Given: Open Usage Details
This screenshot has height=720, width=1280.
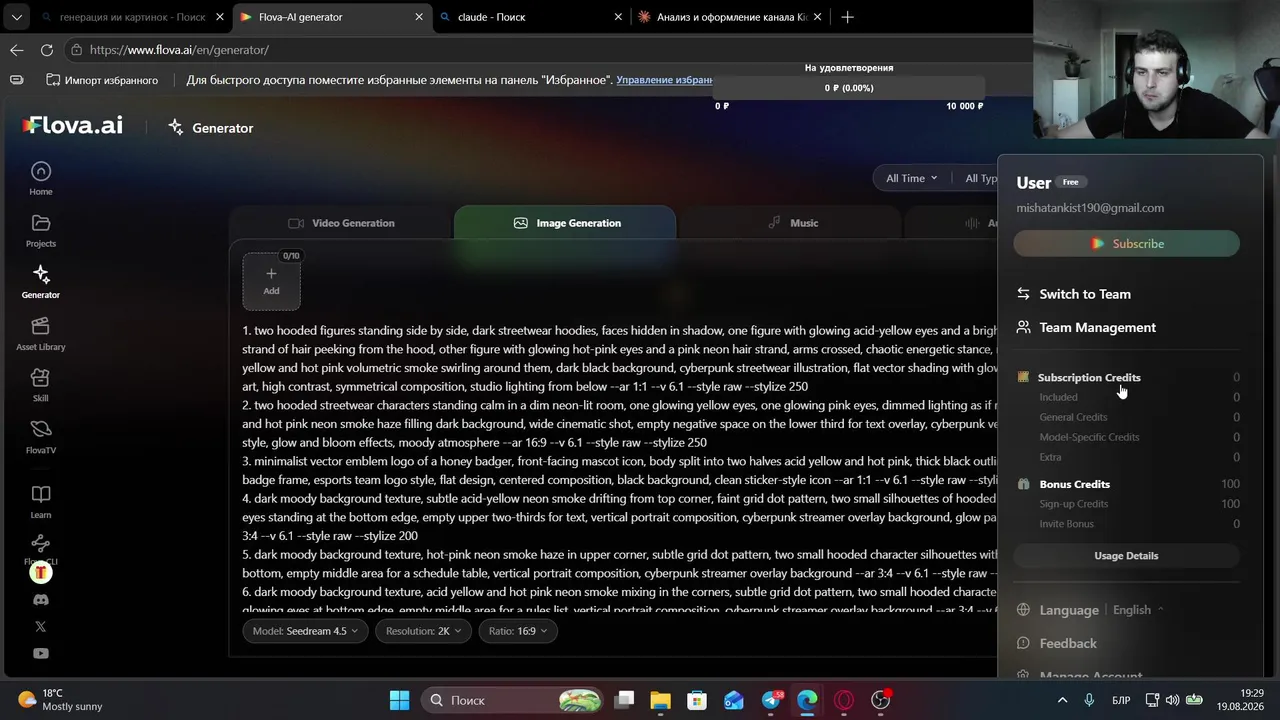Looking at the screenshot, I should coord(1126,555).
